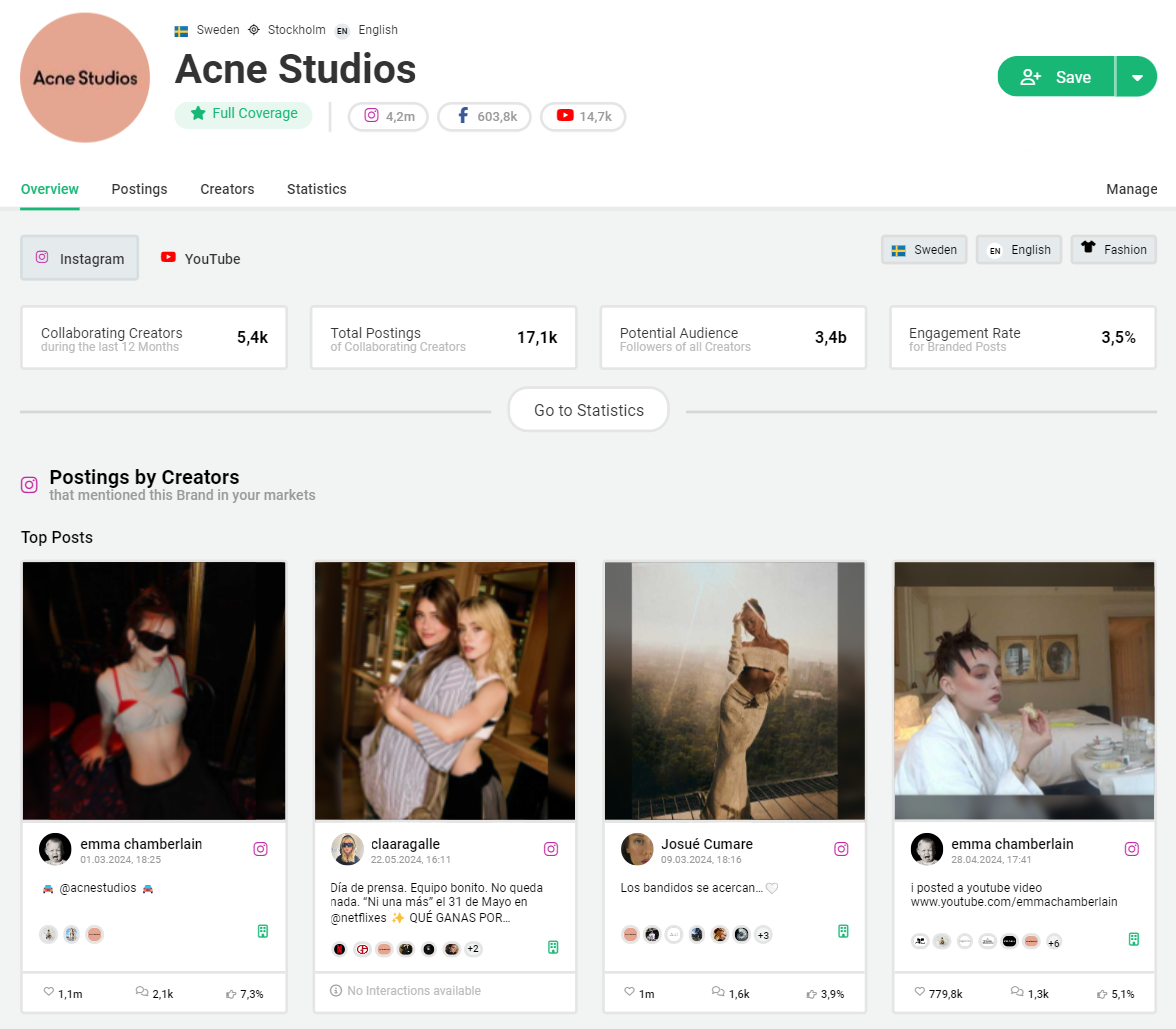
Task: Open Acne Studios Instagram follower badge
Action: point(388,116)
